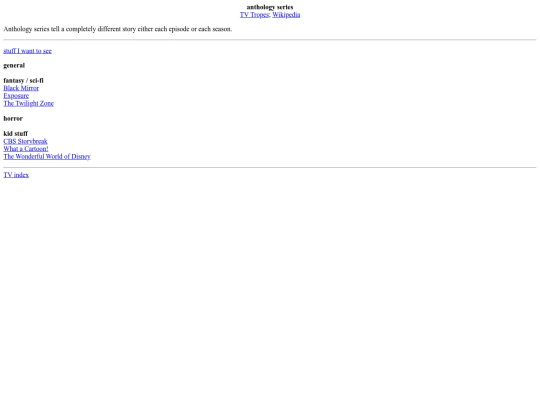
Task: Follow the 'stuff I want to see' link
Action: [28, 51]
